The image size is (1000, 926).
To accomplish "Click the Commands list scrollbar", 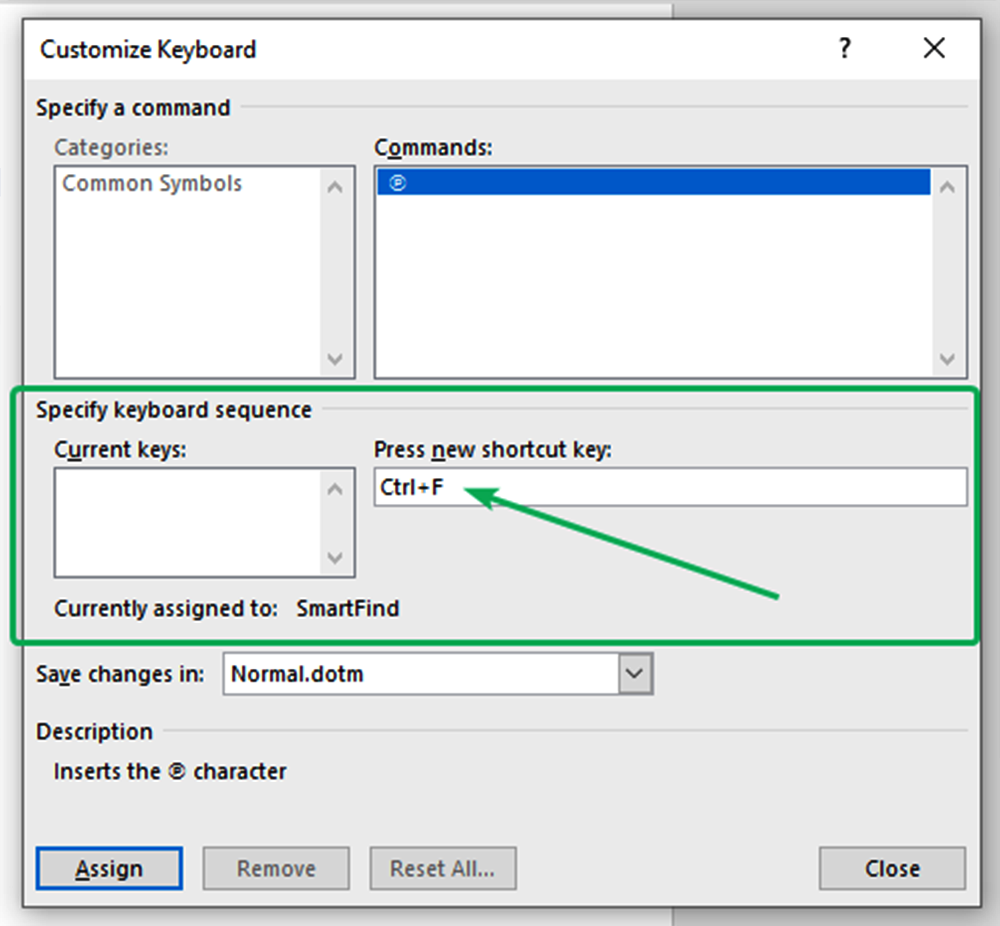I will click(x=946, y=270).
